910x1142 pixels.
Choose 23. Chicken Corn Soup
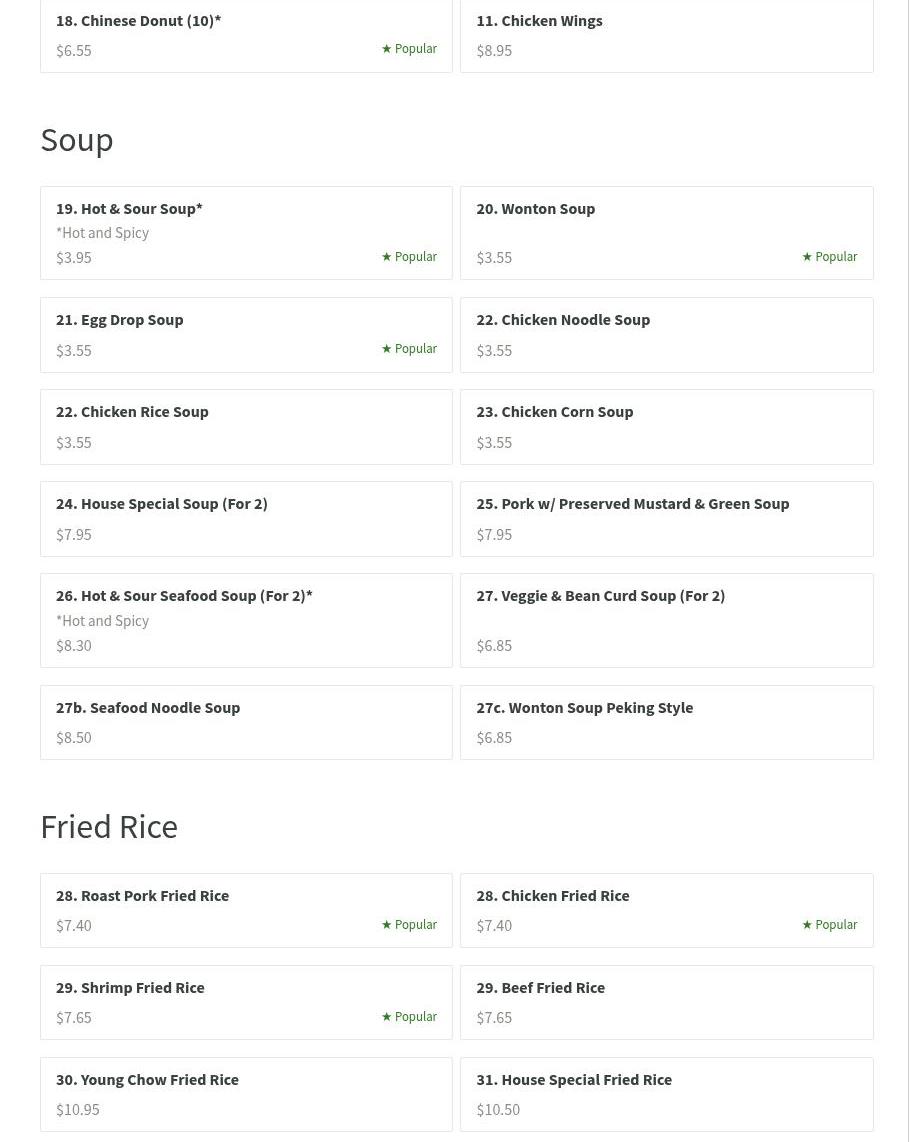pyautogui.click(x=667, y=427)
